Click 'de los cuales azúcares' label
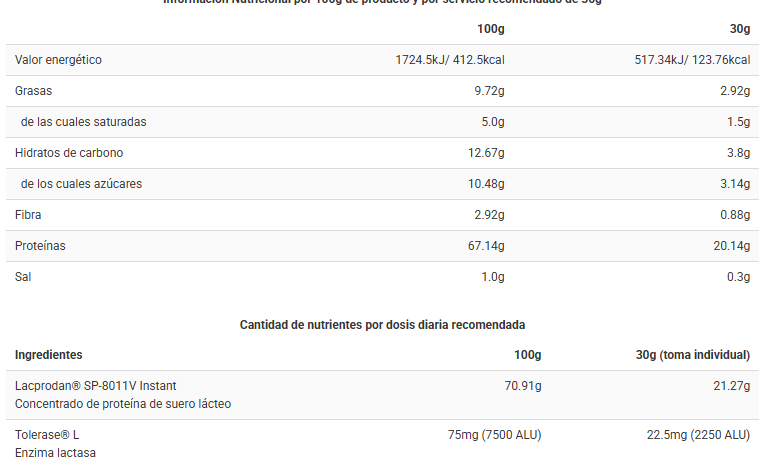 (x=81, y=184)
